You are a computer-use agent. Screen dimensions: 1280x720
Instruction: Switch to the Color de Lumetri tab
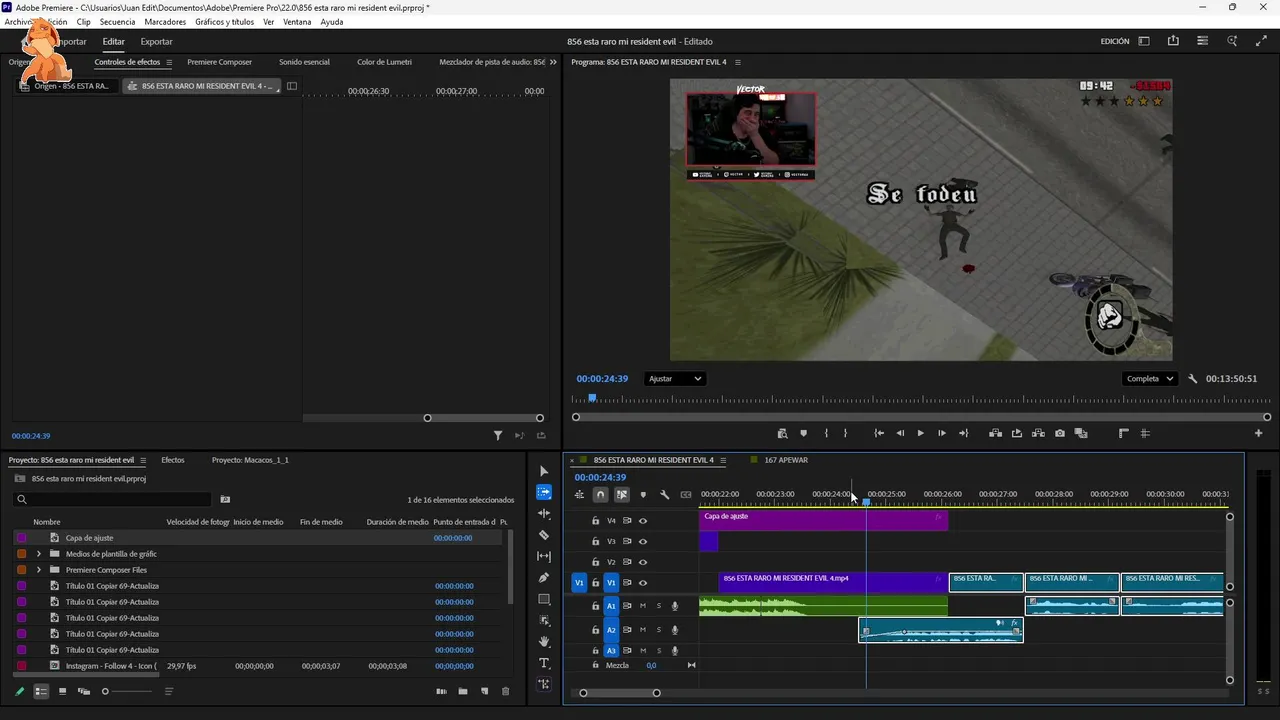[384, 62]
